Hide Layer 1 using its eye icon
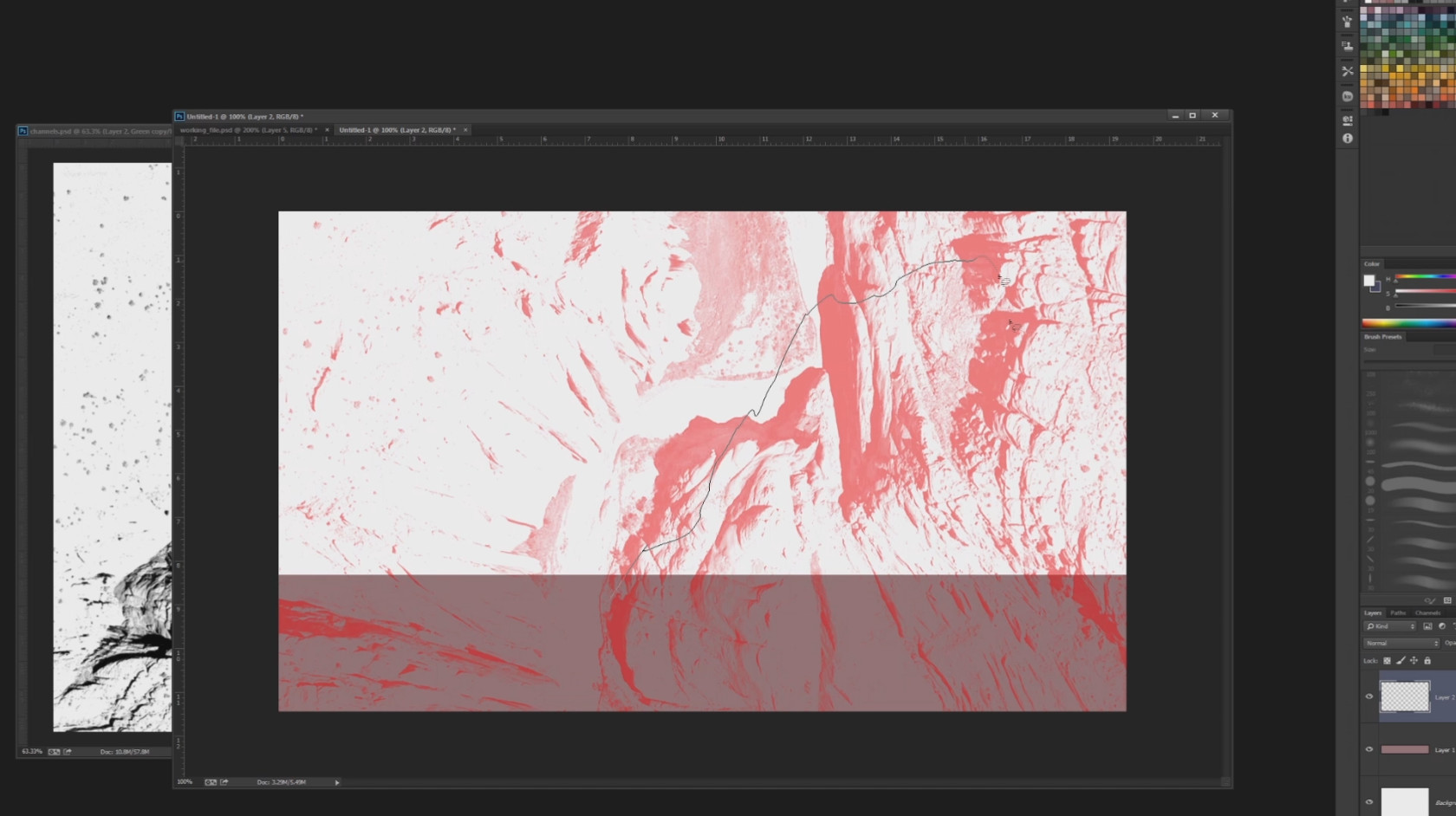This screenshot has height=816, width=1456. pyautogui.click(x=1369, y=749)
